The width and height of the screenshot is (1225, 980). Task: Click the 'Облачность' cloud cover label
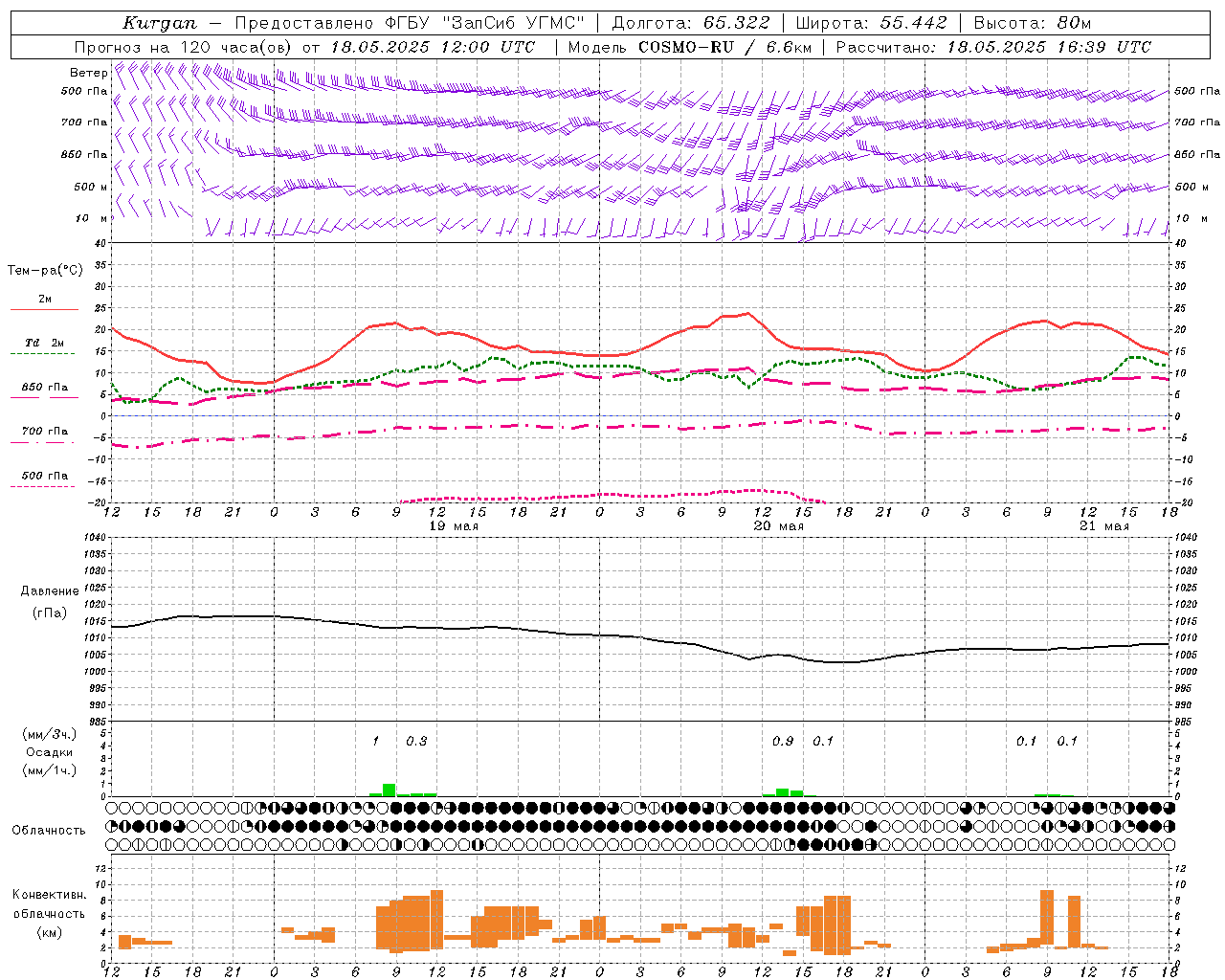pyautogui.click(x=49, y=831)
